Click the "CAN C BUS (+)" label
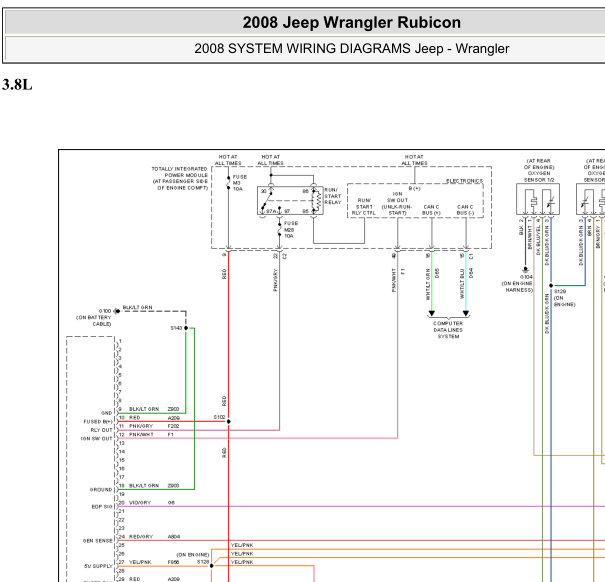Viewport: 605px width, 582px height. (431, 210)
